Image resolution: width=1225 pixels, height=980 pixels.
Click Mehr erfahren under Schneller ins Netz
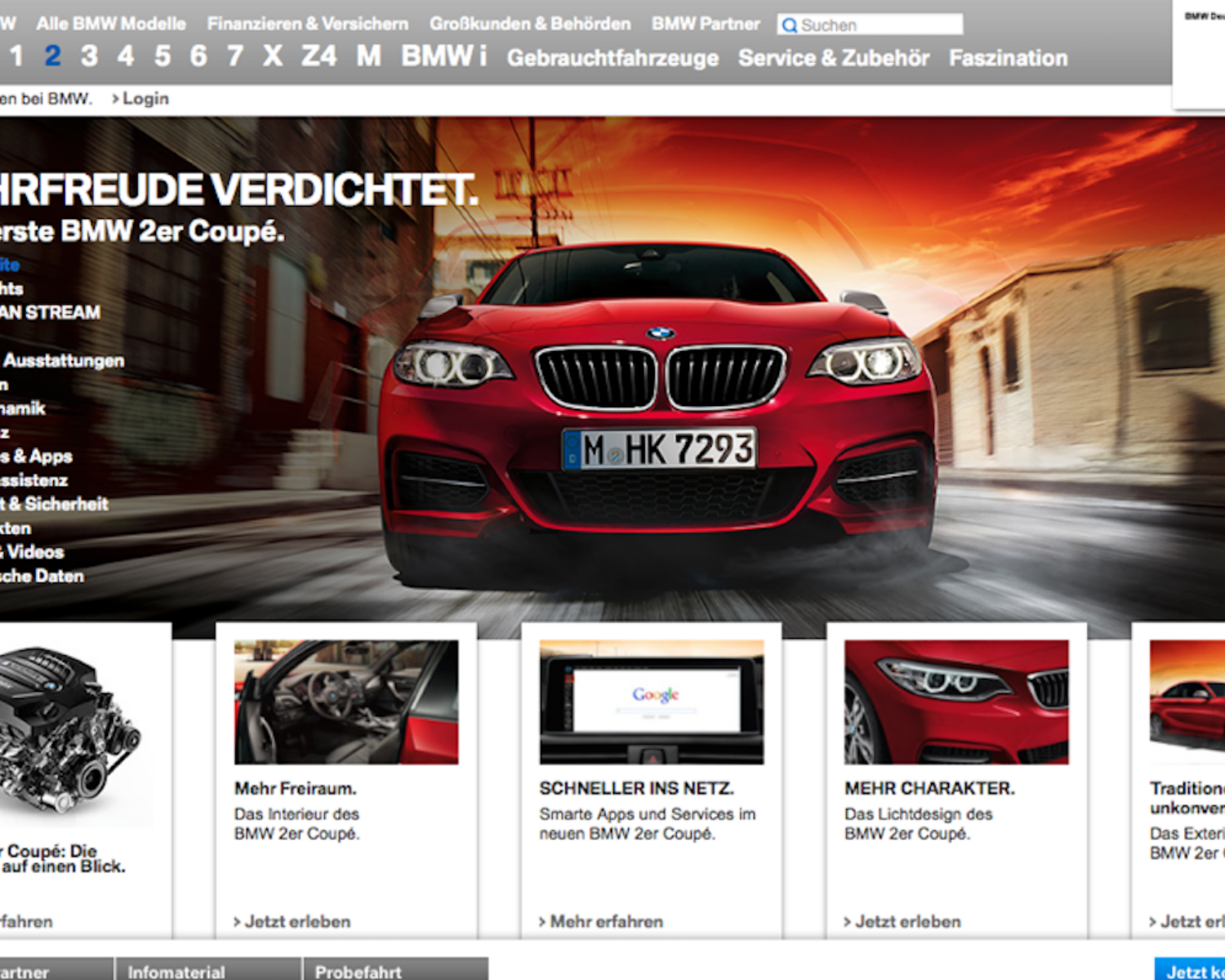(606, 922)
